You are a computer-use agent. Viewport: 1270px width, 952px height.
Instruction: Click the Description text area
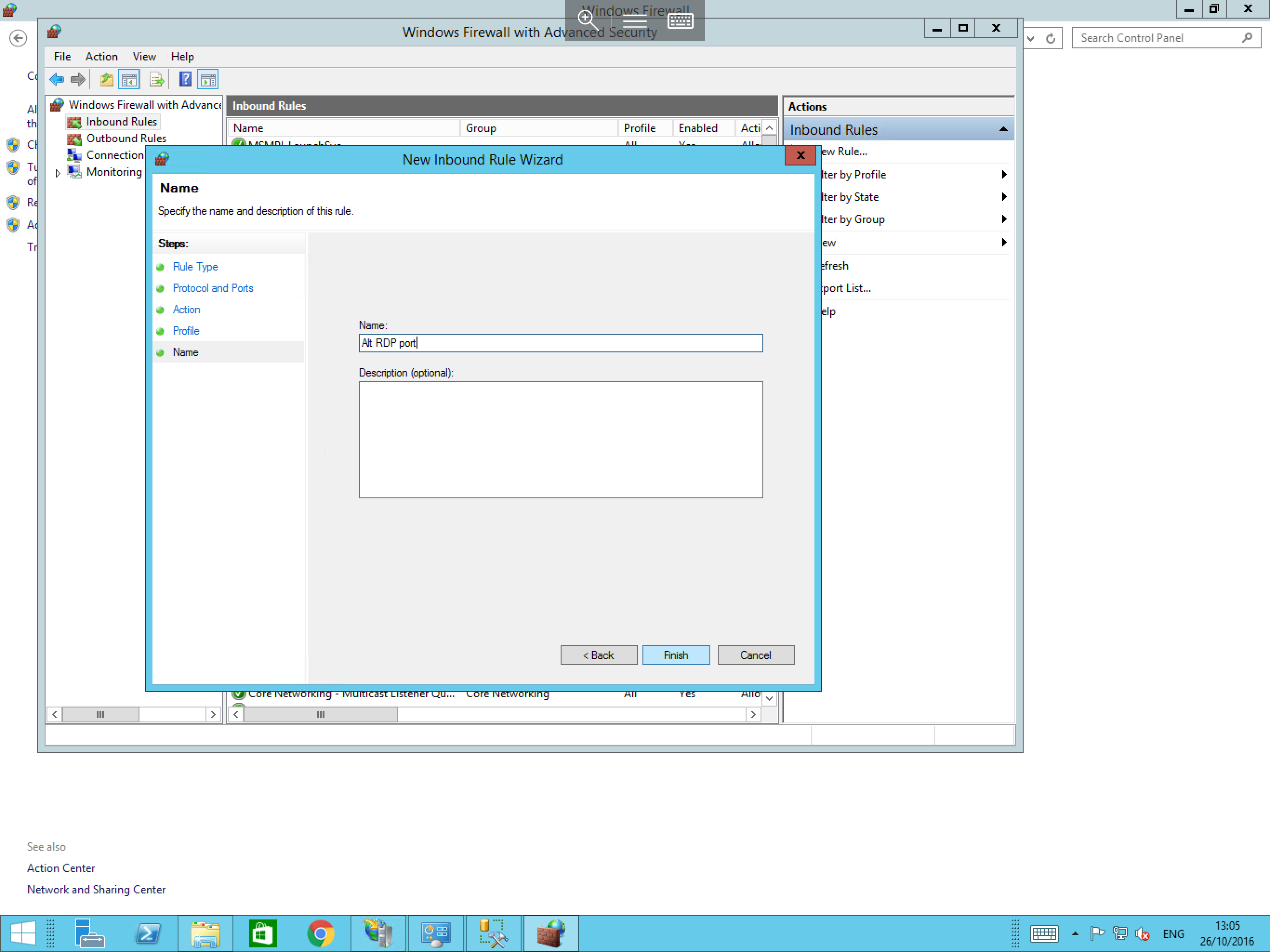[x=560, y=439]
